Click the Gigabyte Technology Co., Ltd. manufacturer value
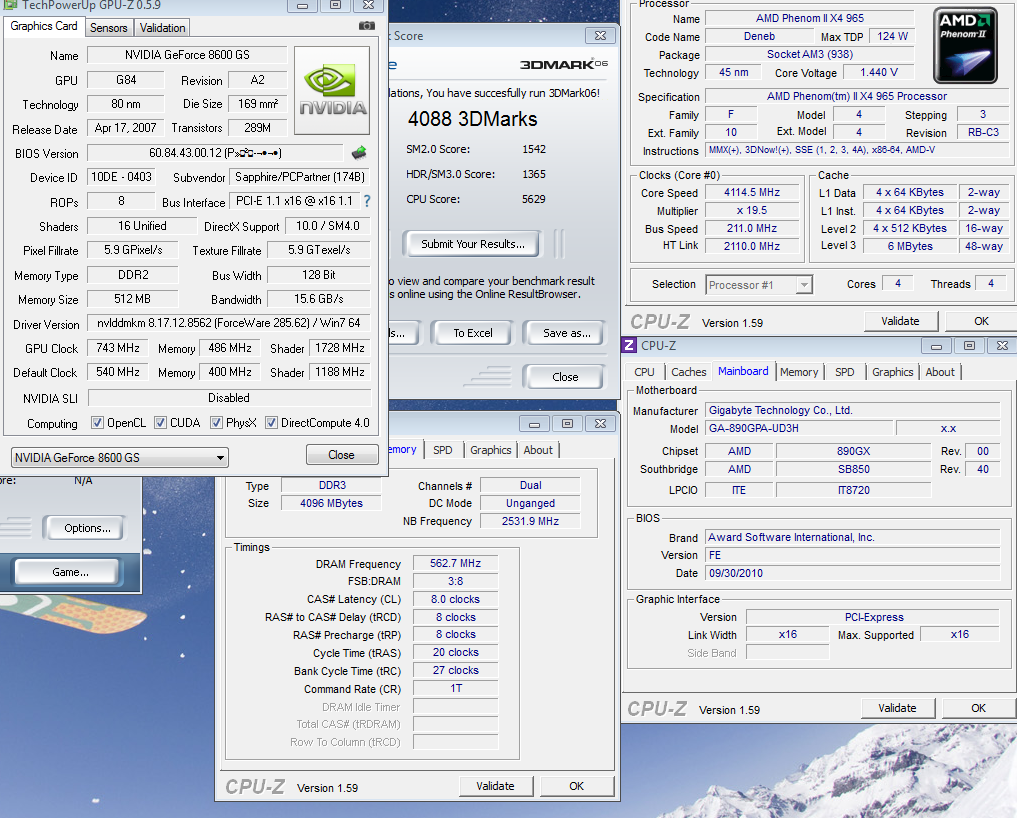The image size is (1017, 818). coord(852,410)
